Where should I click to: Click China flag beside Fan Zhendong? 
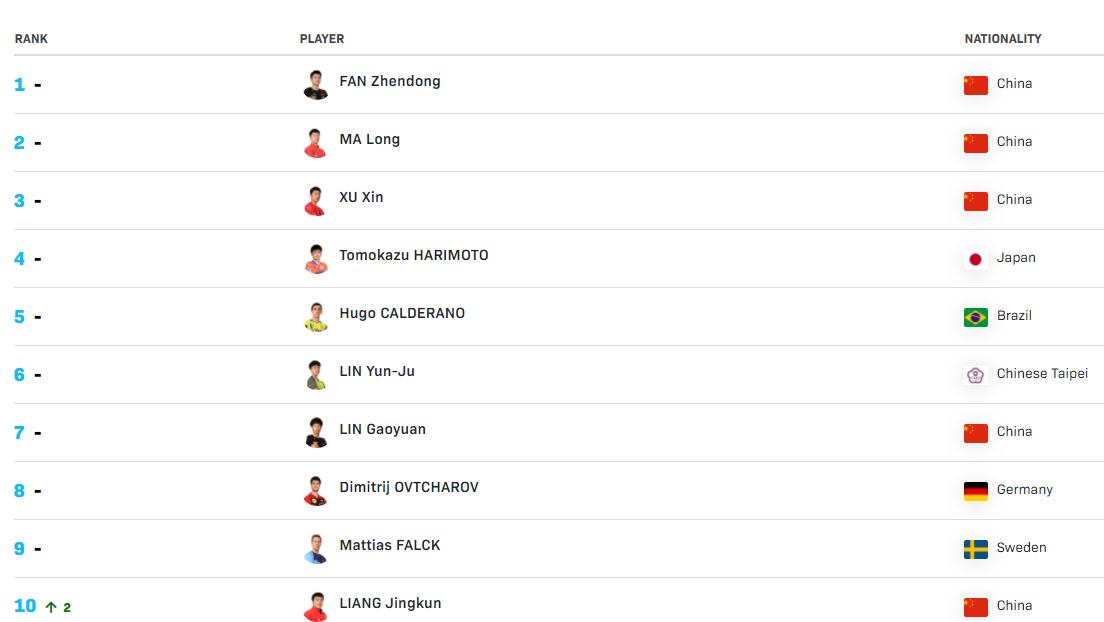(975, 85)
